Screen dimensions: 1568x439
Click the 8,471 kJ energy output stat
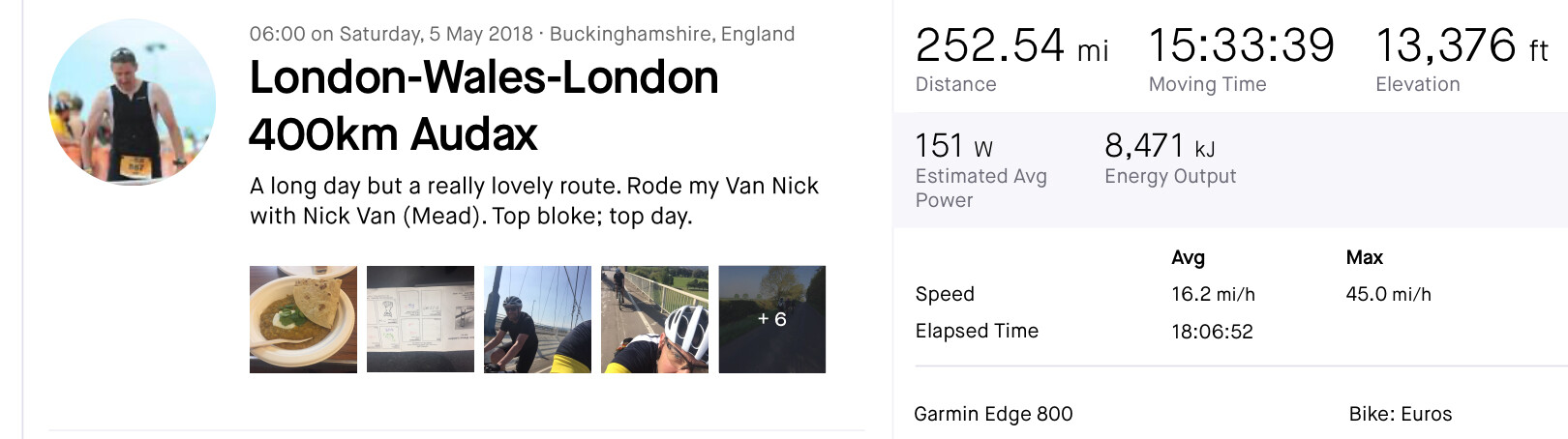pyautogui.click(x=1160, y=146)
